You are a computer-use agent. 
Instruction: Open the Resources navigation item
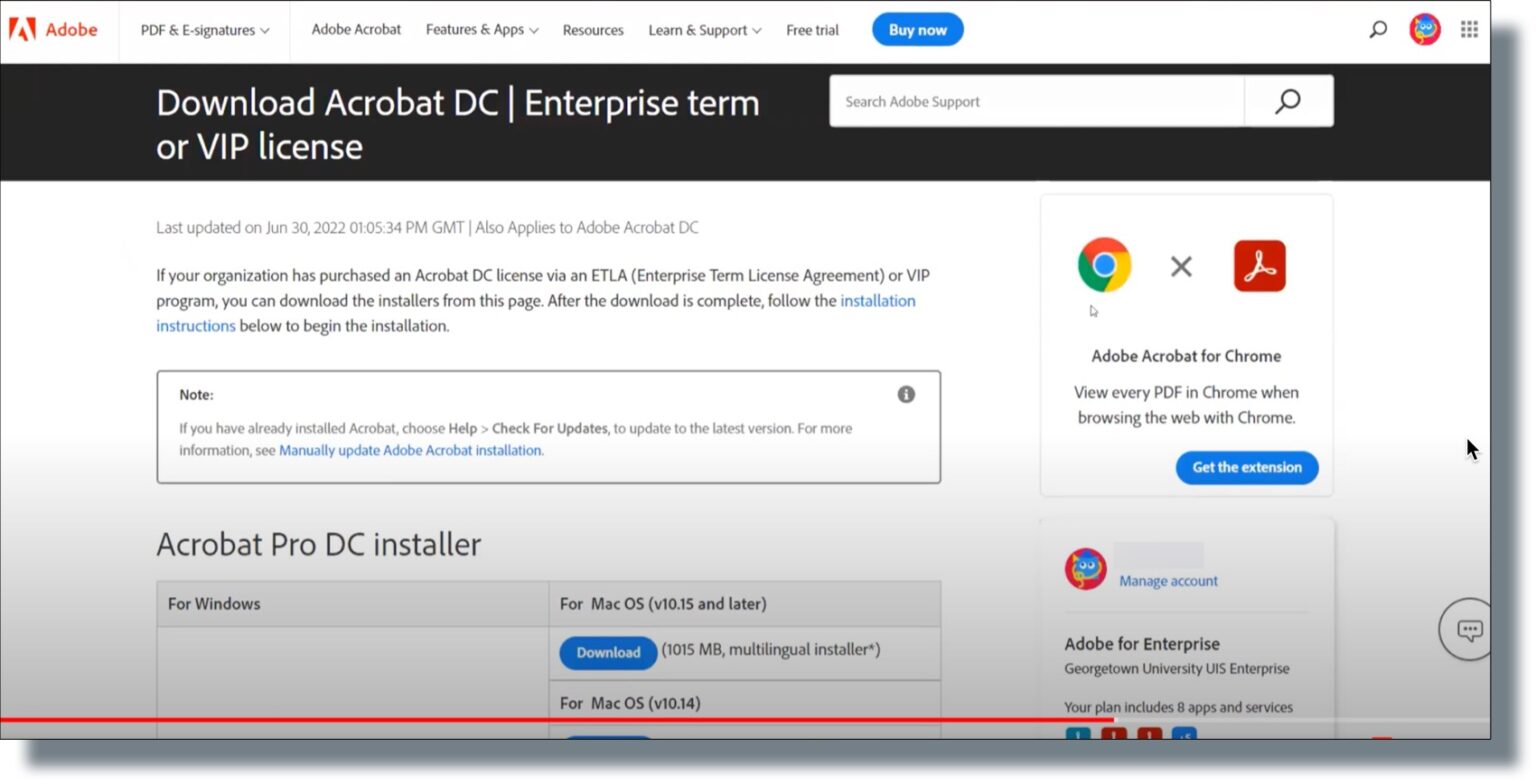click(593, 30)
